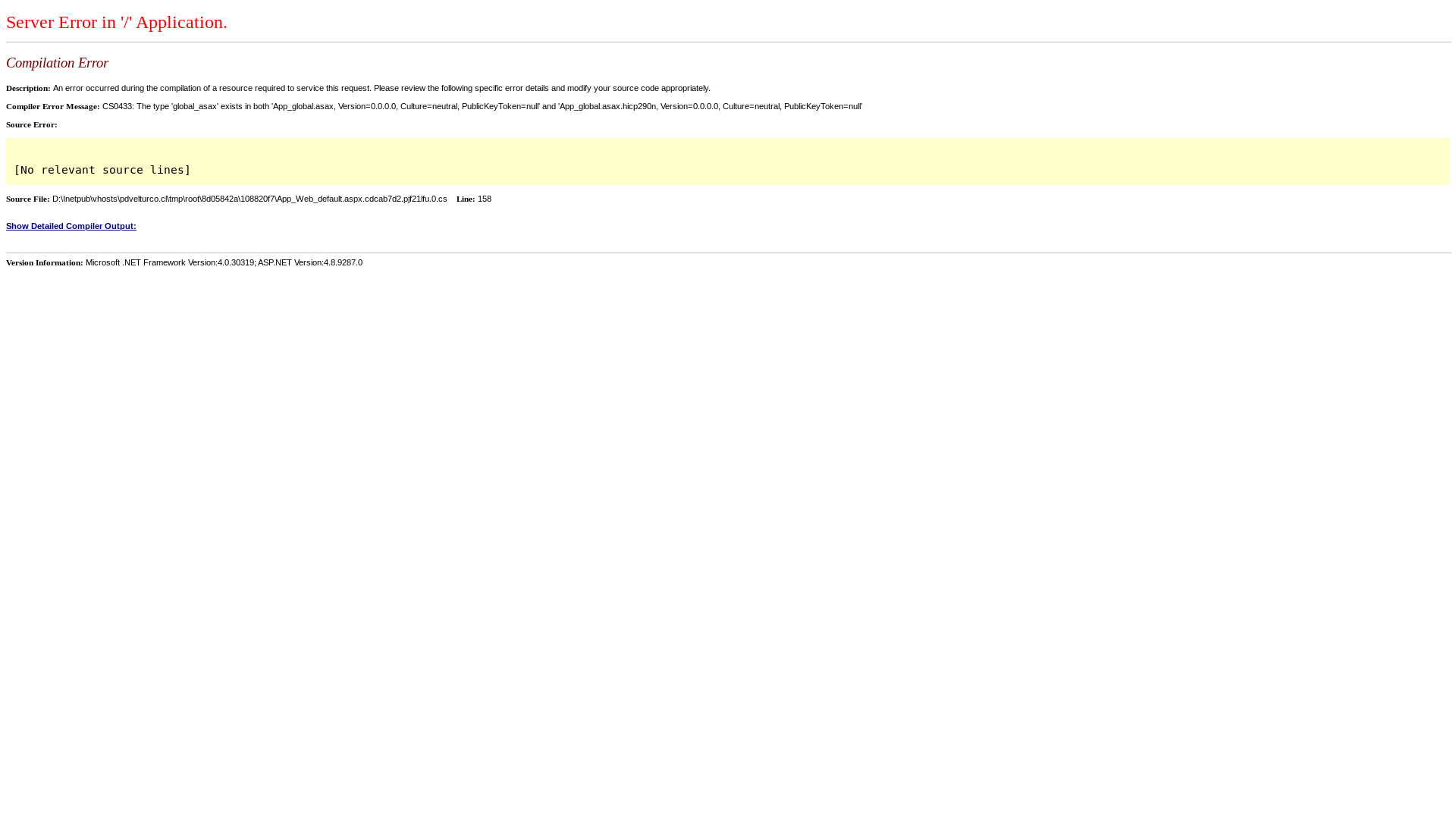This screenshot has height=819, width=1456.
Task: Click the 'Source File:' label
Action: pos(28,199)
